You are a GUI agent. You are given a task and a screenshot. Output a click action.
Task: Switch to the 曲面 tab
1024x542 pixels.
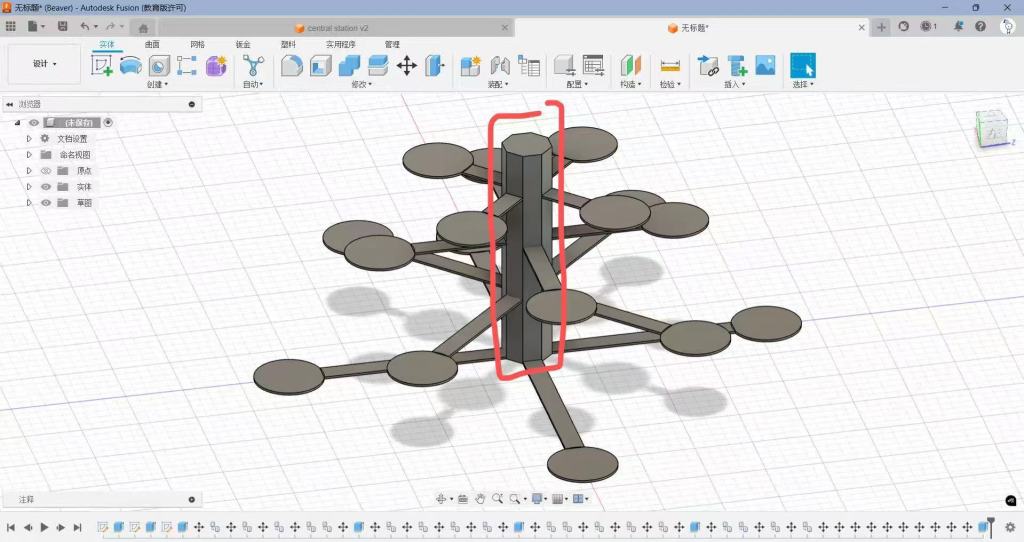point(152,45)
